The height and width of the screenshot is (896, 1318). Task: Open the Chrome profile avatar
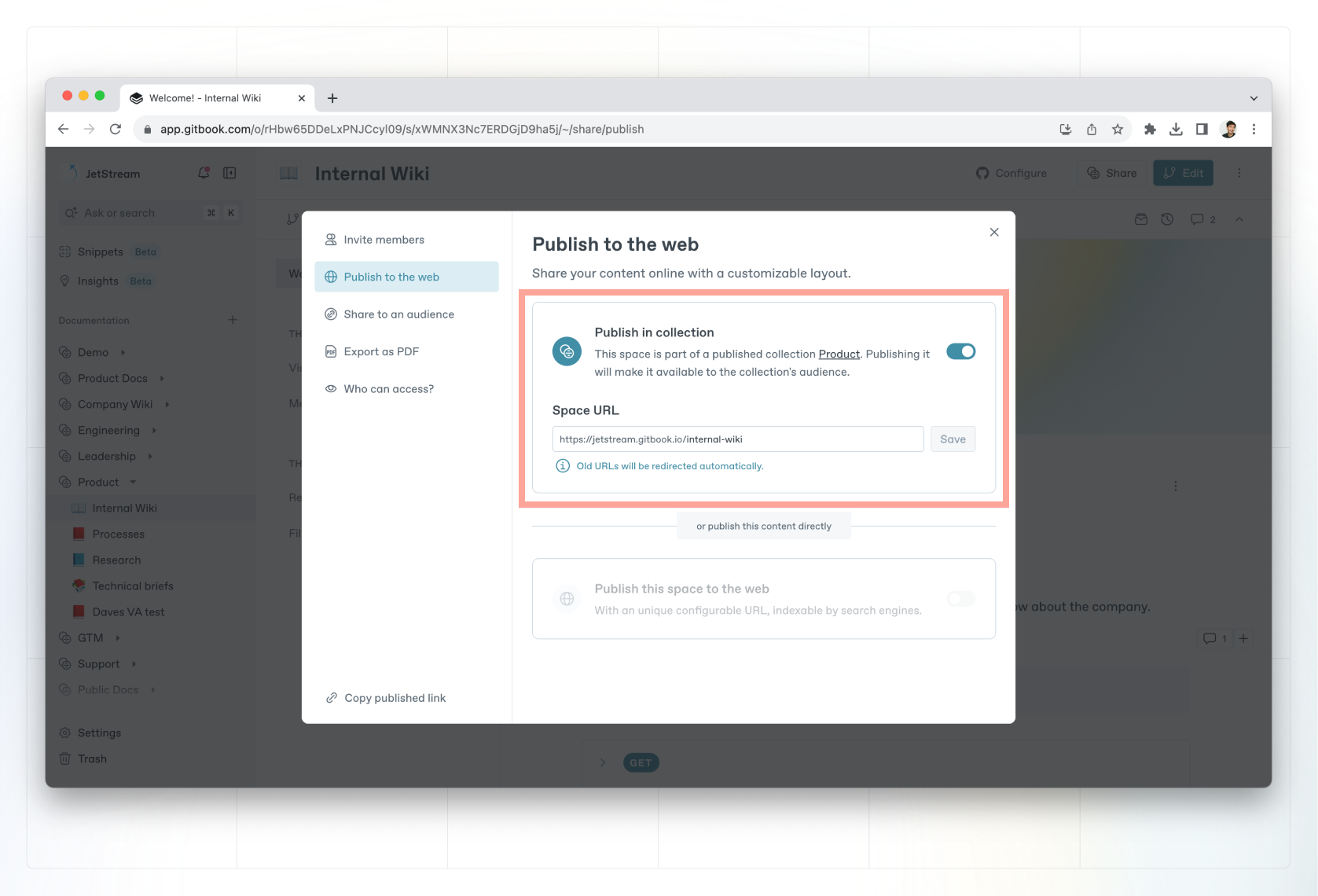(x=1229, y=130)
